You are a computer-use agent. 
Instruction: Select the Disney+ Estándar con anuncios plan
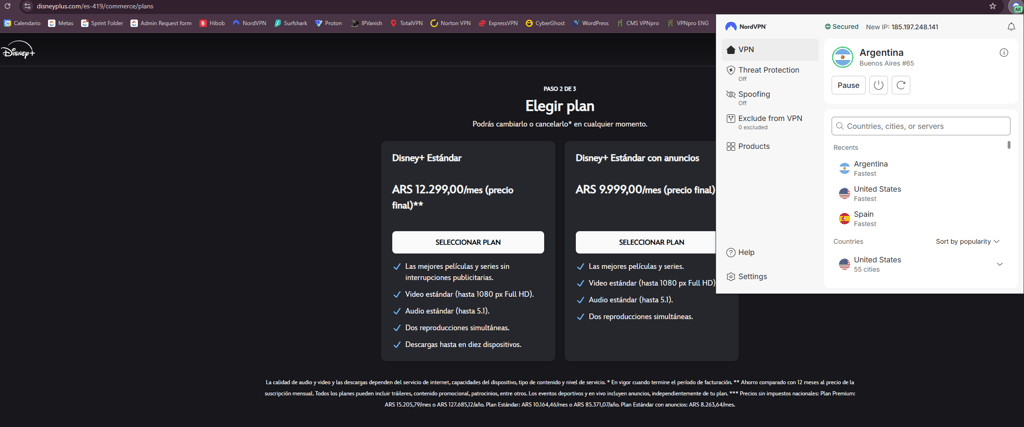coord(646,242)
